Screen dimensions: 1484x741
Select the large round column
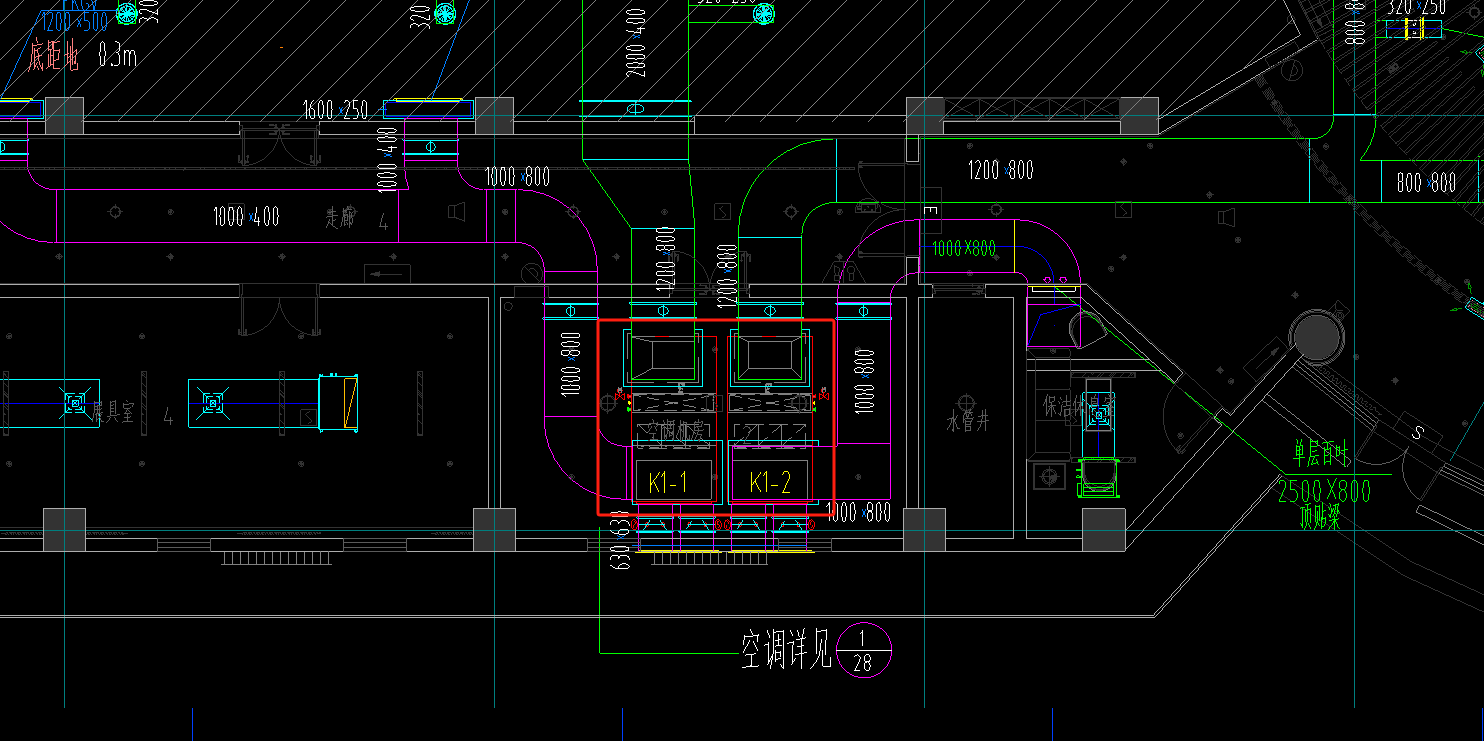[x=1319, y=339]
